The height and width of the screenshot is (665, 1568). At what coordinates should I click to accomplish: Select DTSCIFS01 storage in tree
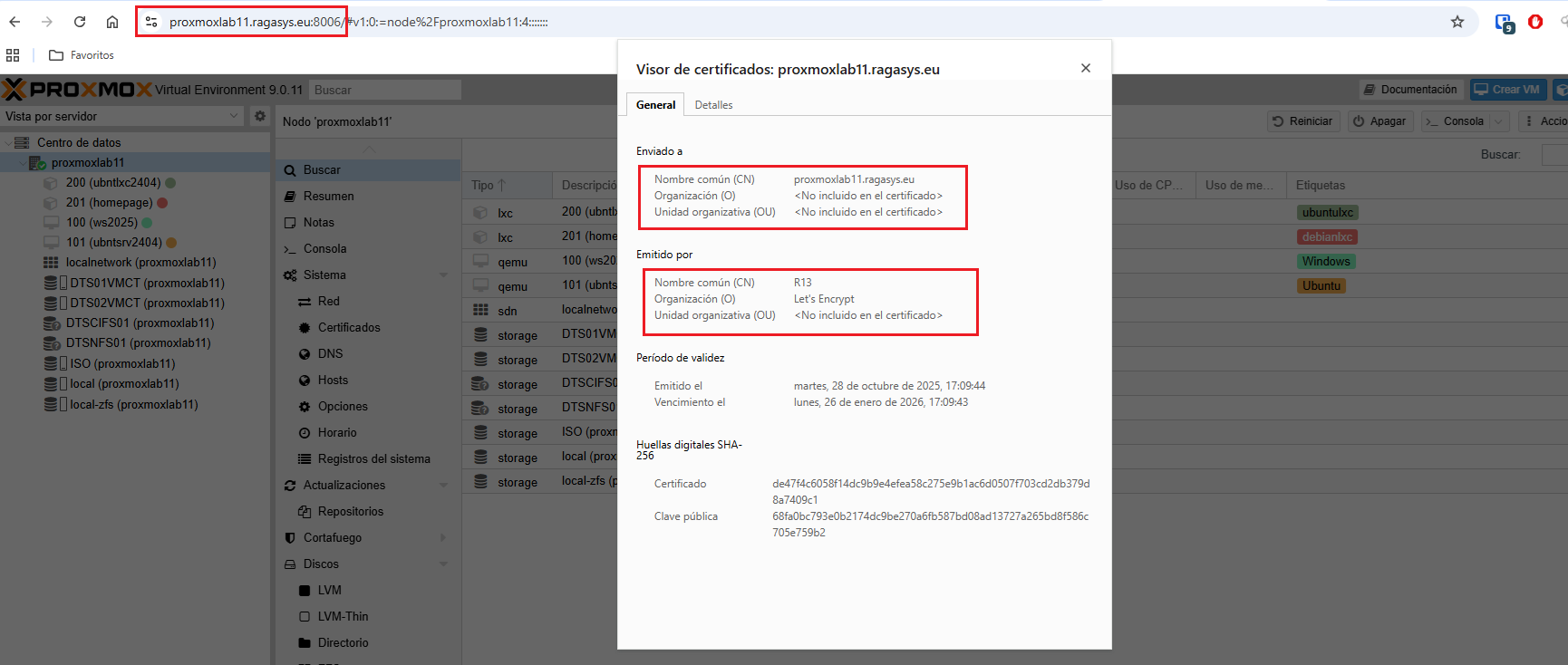click(140, 323)
